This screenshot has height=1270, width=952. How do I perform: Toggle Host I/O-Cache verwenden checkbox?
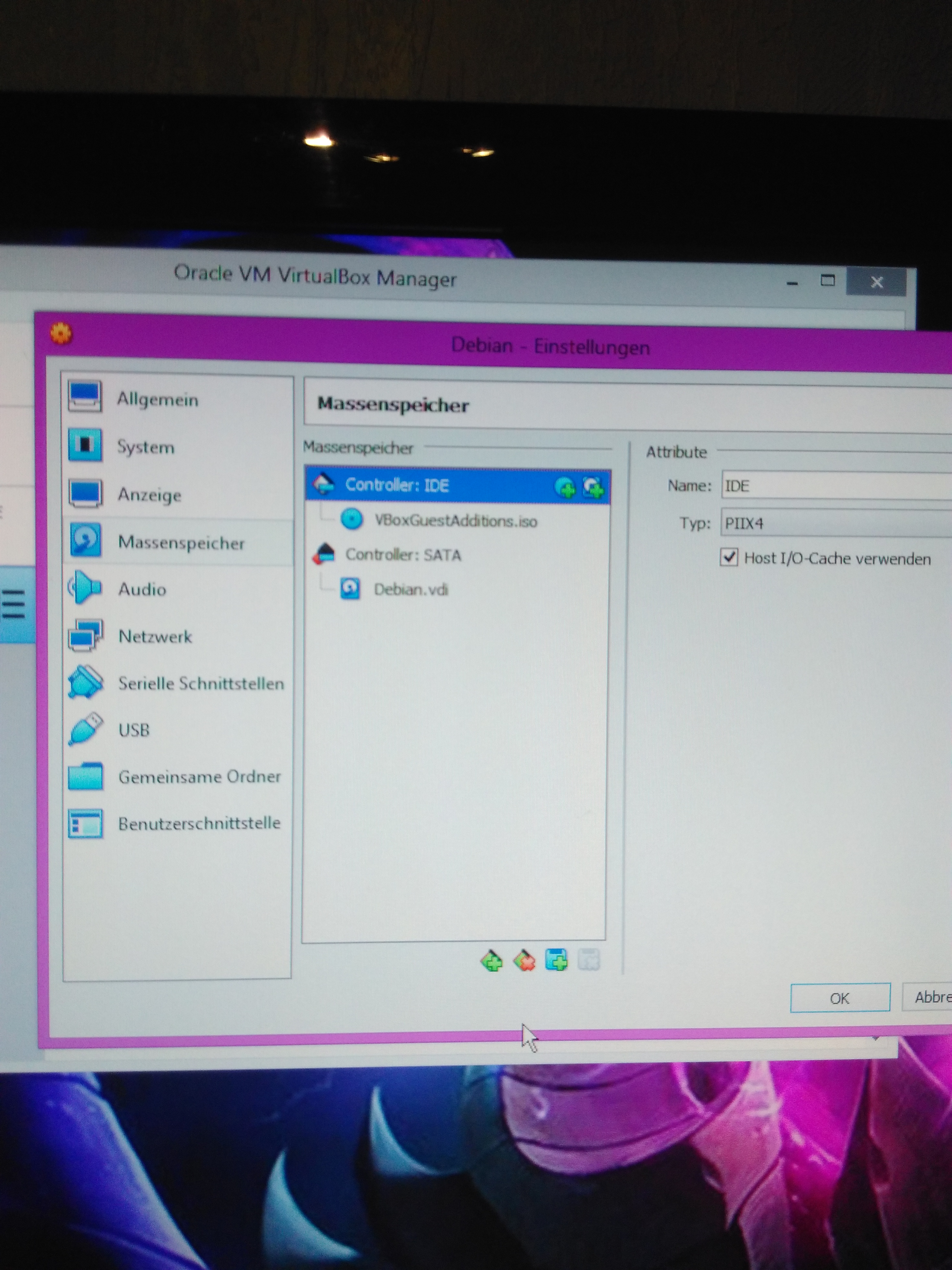point(729,557)
